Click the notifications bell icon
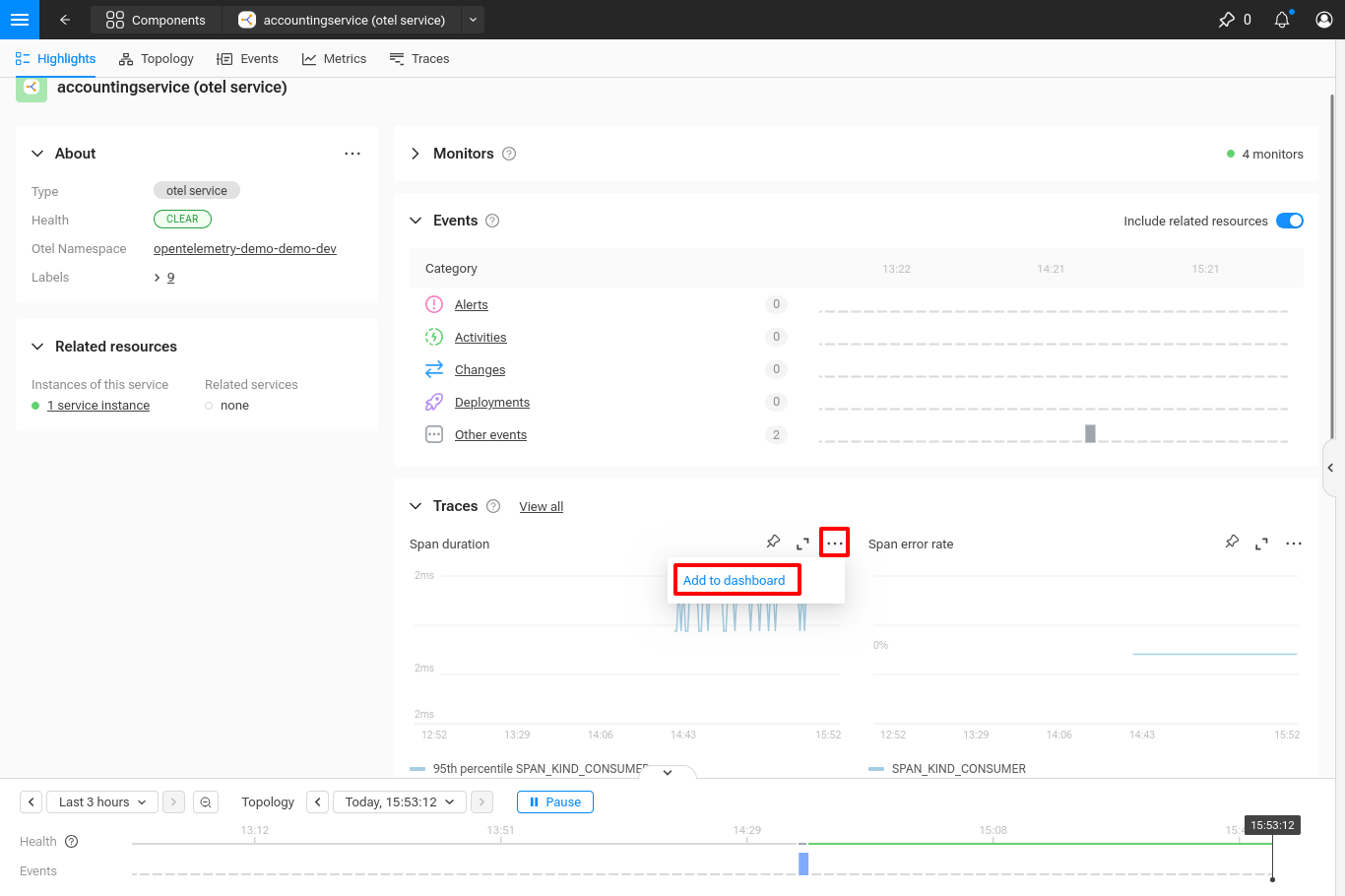This screenshot has width=1345, height=896. click(1282, 19)
